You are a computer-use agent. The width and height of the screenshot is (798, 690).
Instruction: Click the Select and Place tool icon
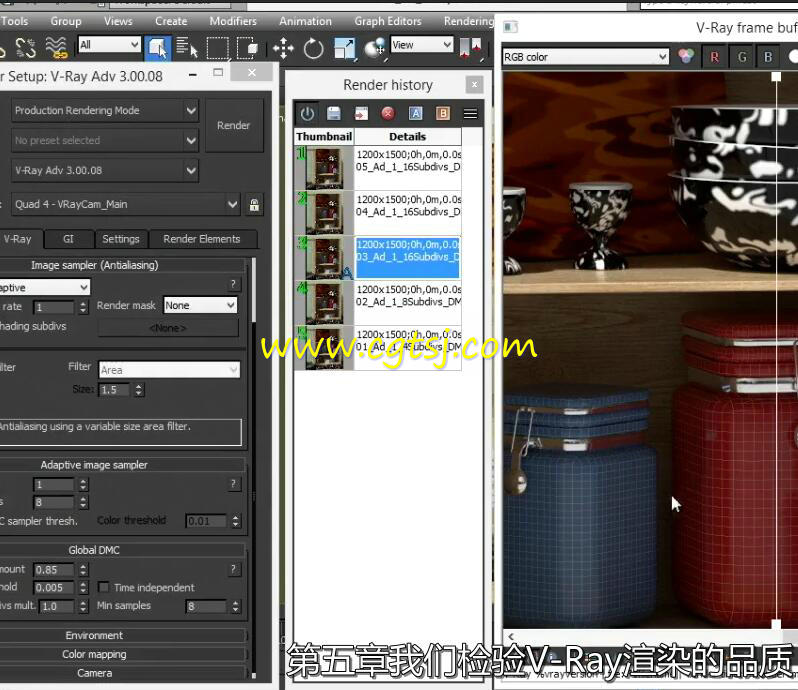[x=375, y=49]
